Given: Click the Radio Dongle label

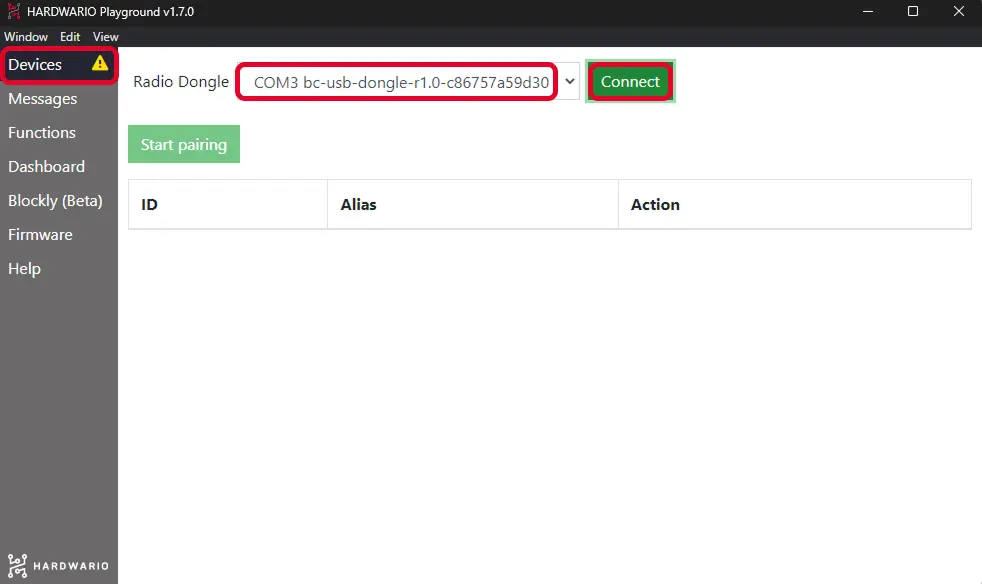Looking at the screenshot, I should pyautogui.click(x=181, y=82).
